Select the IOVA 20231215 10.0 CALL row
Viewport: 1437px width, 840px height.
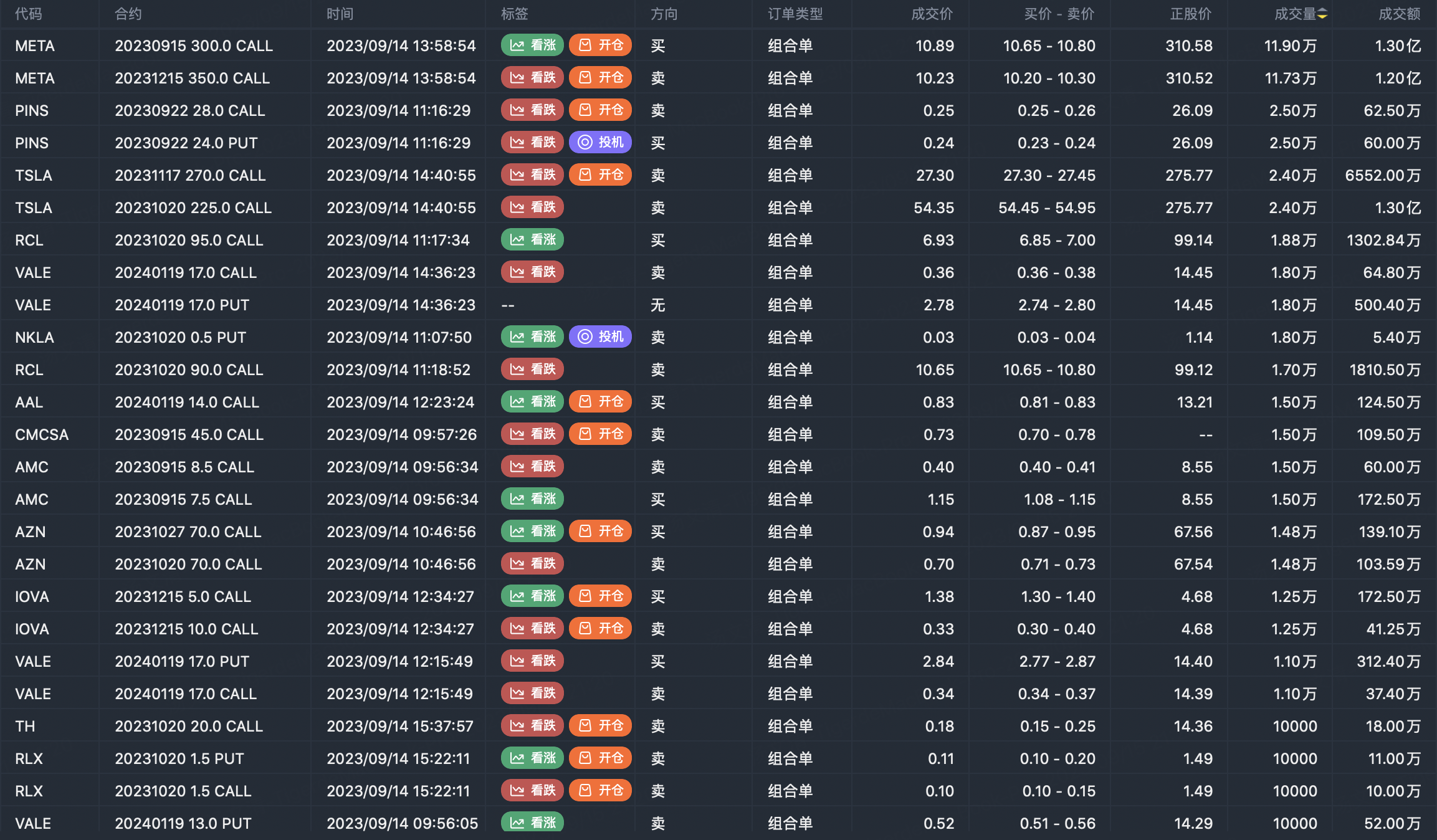tap(186, 629)
